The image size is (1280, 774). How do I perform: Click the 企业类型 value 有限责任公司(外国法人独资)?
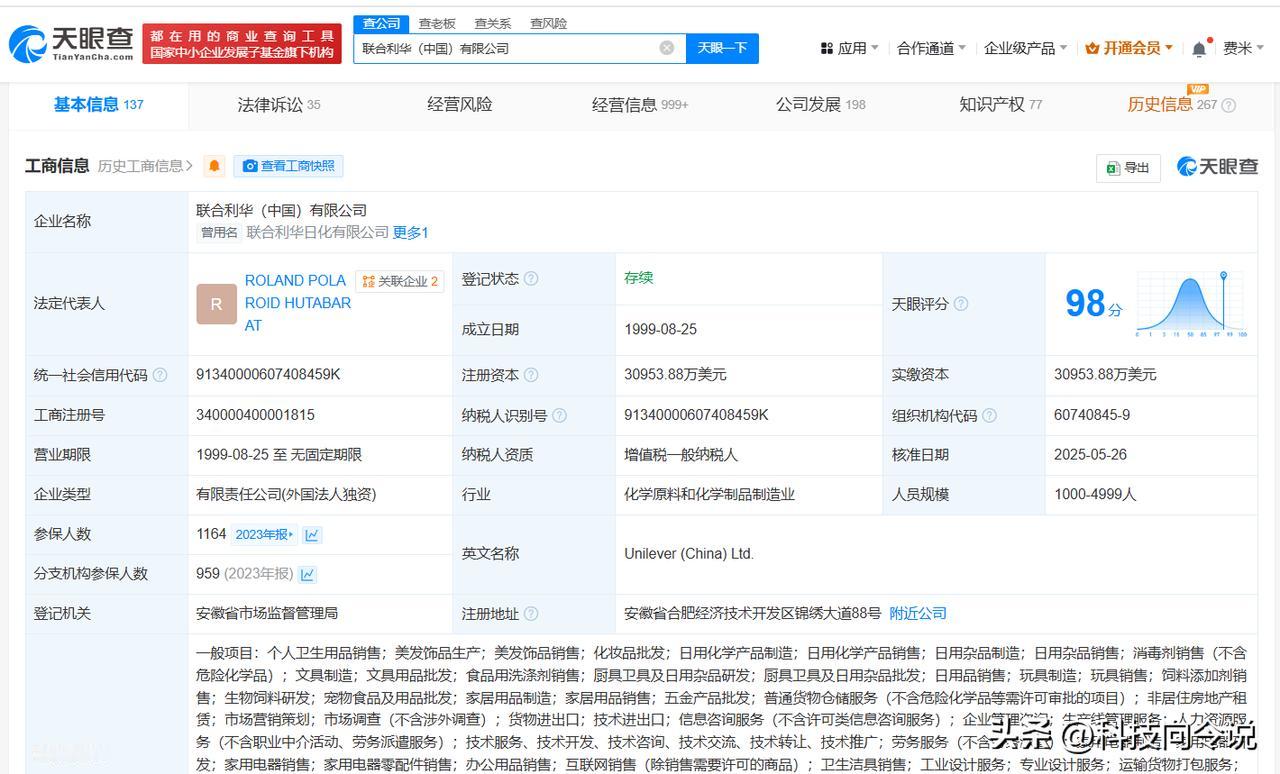286,495
